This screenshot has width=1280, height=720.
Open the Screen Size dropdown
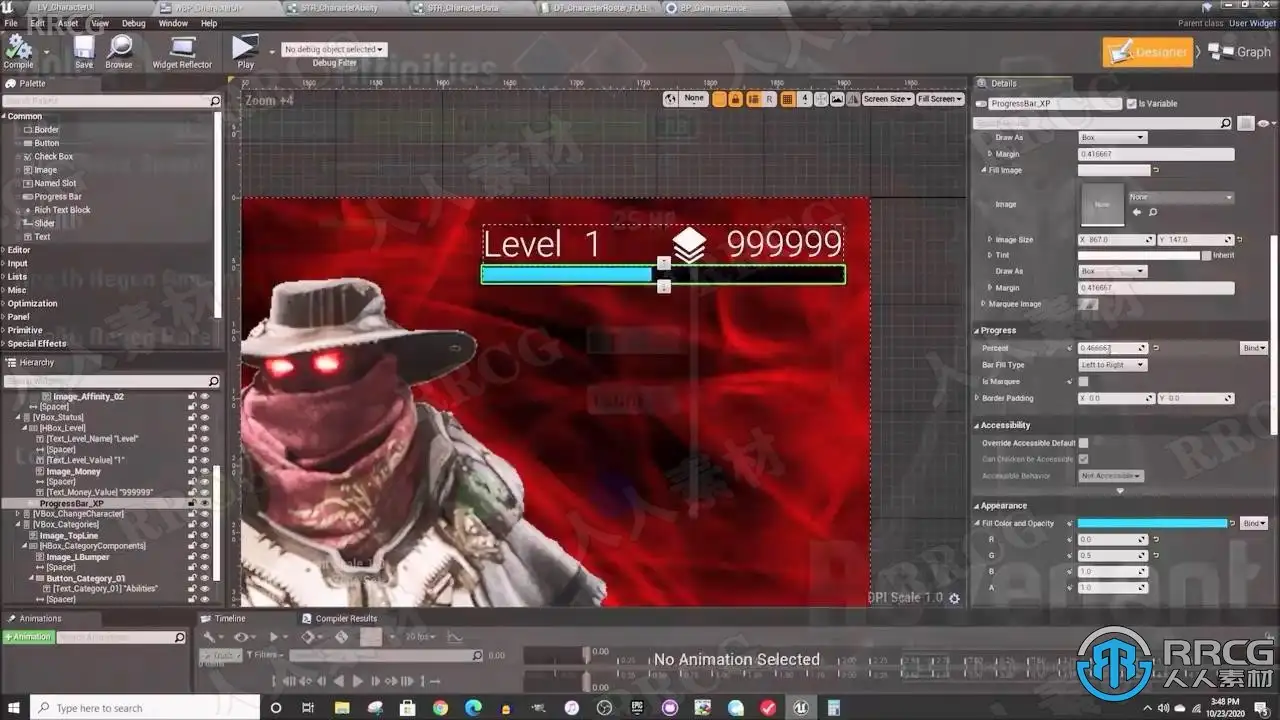click(x=887, y=99)
